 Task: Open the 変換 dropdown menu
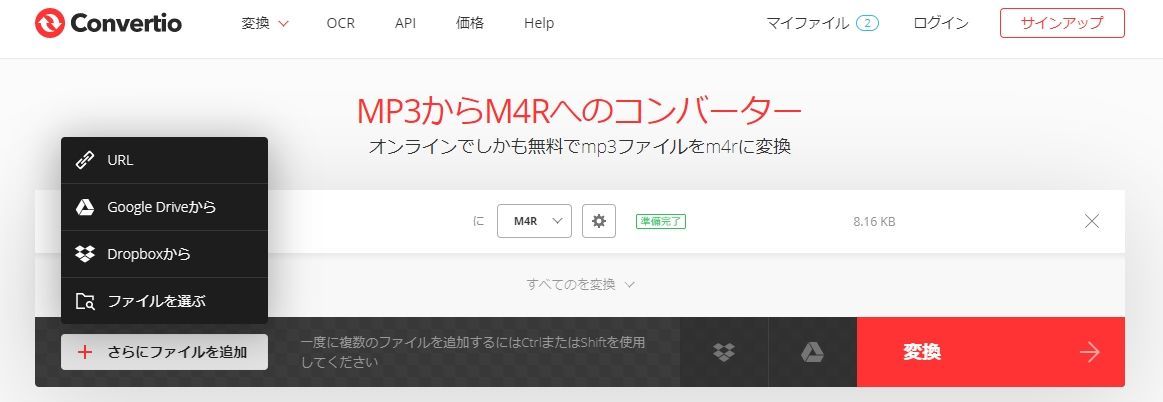click(x=265, y=23)
